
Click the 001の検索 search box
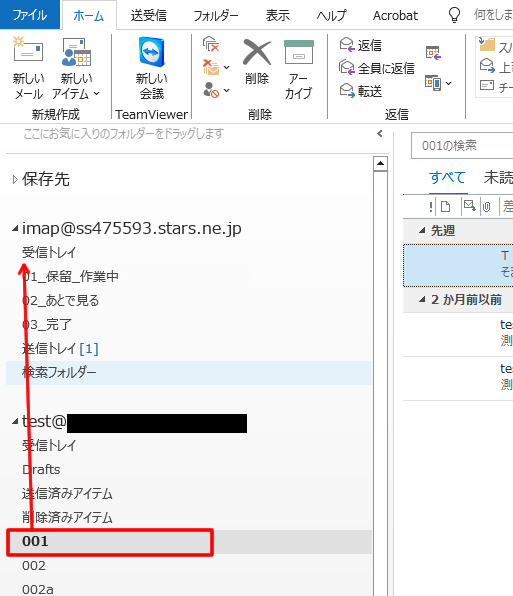pos(462,146)
